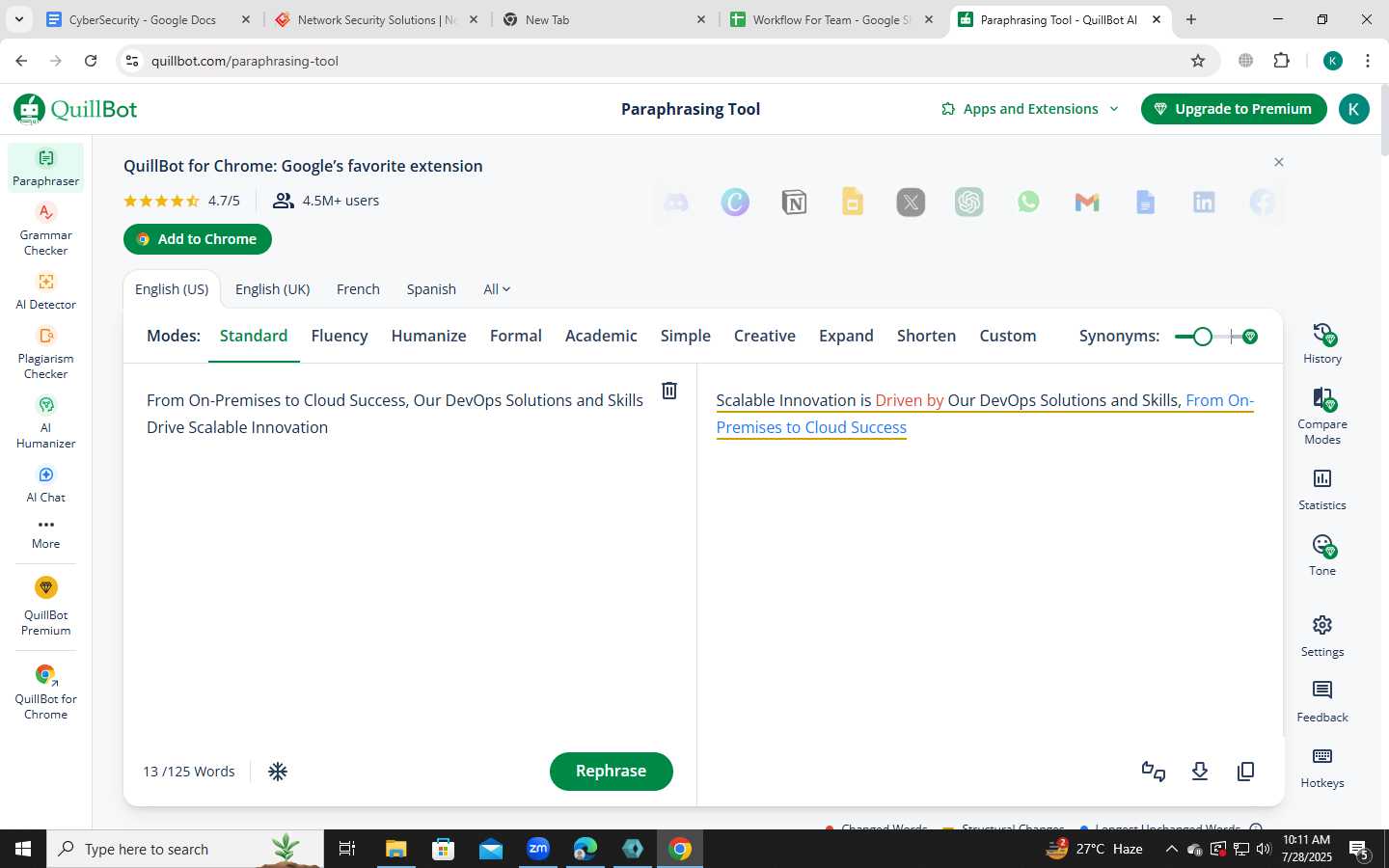
Task: Open AI Humanizer from sidebar
Action: (x=45, y=422)
